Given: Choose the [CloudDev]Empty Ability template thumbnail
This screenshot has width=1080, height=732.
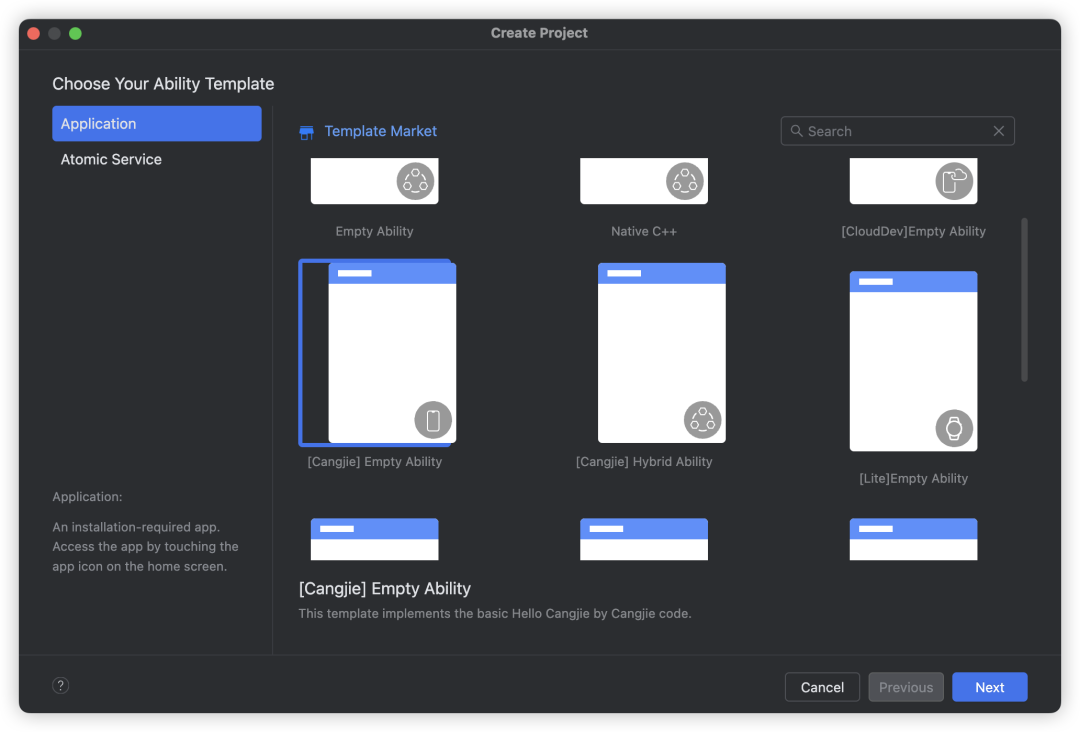Looking at the screenshot, I should coord(913,181).
